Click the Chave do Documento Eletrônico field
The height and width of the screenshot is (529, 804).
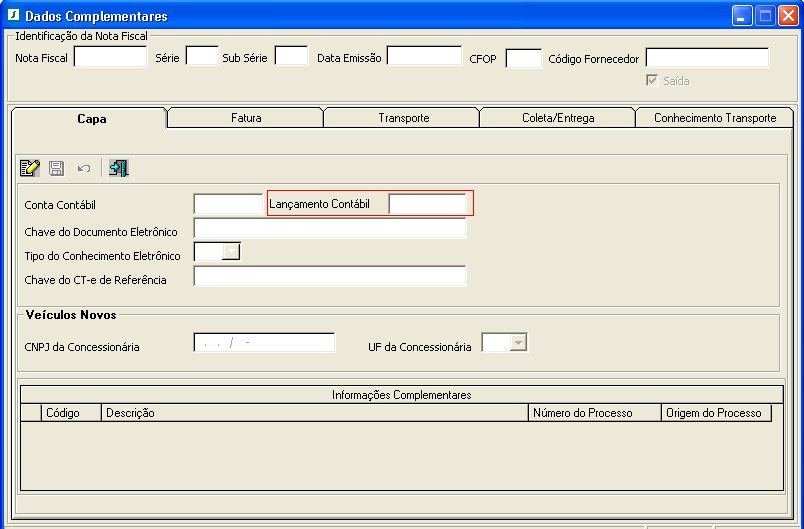pyautogui.click(x=330, y=229)
